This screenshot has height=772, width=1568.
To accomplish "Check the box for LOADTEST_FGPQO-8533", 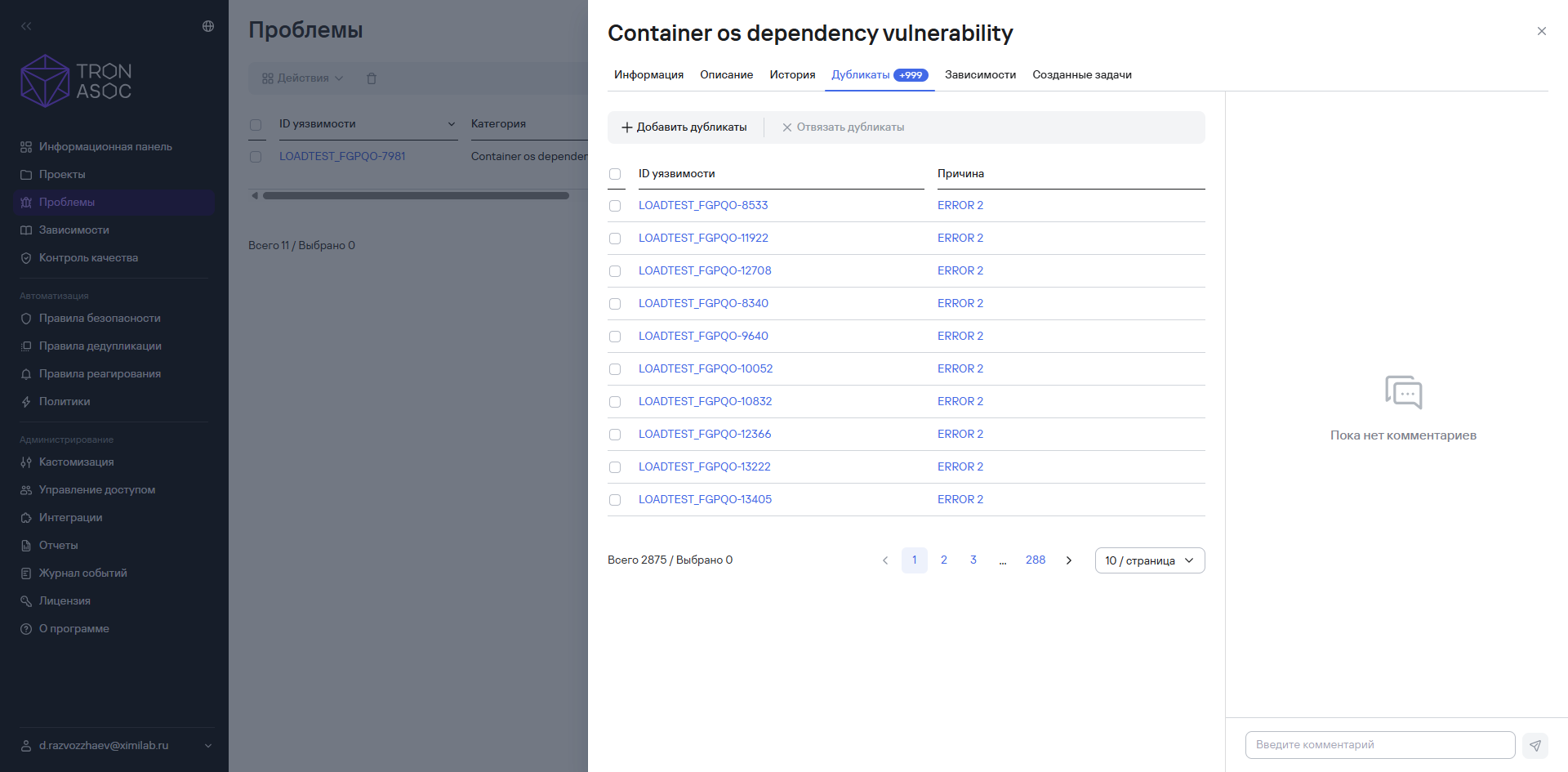I will click(x=615, y=206).
